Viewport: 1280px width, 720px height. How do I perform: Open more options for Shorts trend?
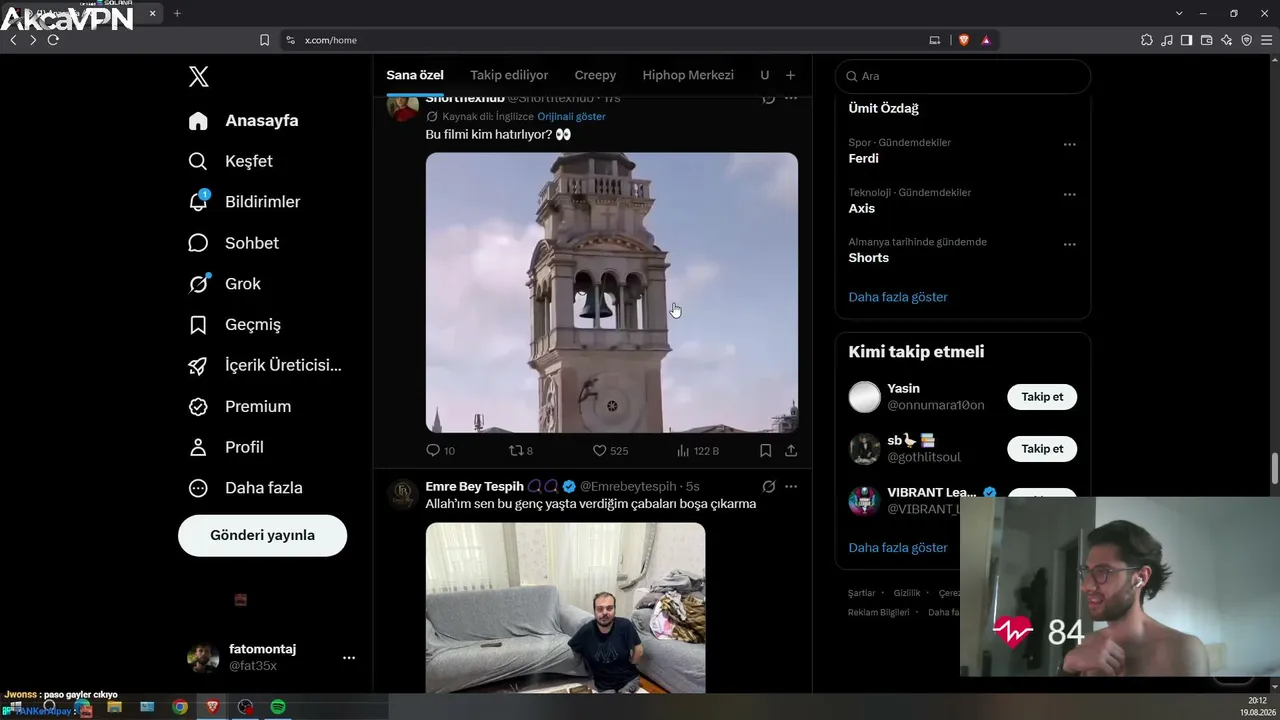[1069, 244]
